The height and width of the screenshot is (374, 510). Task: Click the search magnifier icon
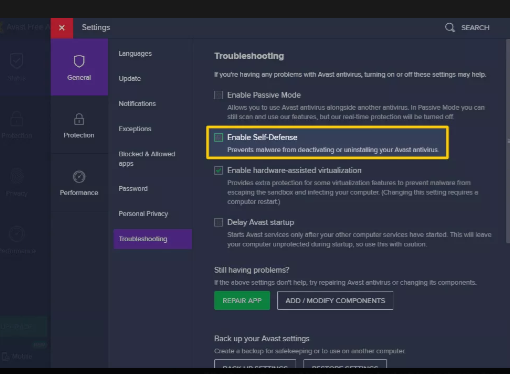[450, 27]
